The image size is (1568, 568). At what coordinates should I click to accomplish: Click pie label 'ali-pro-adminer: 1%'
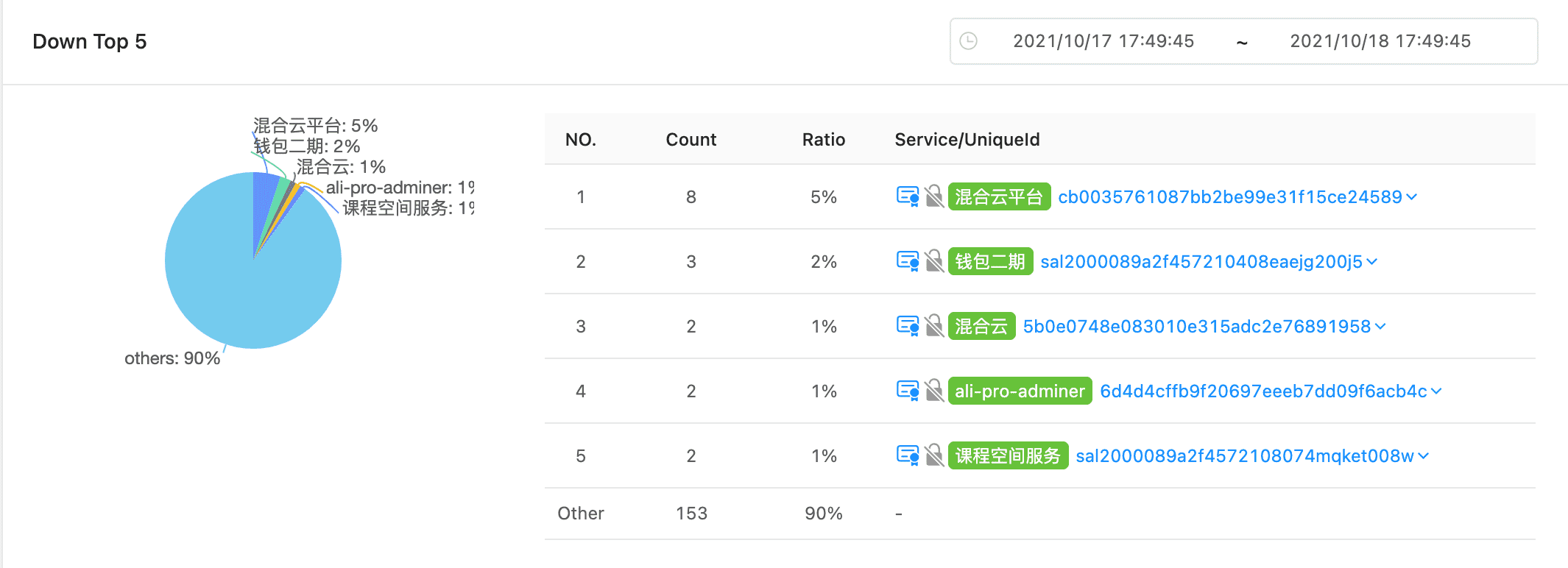click(400, 188)
